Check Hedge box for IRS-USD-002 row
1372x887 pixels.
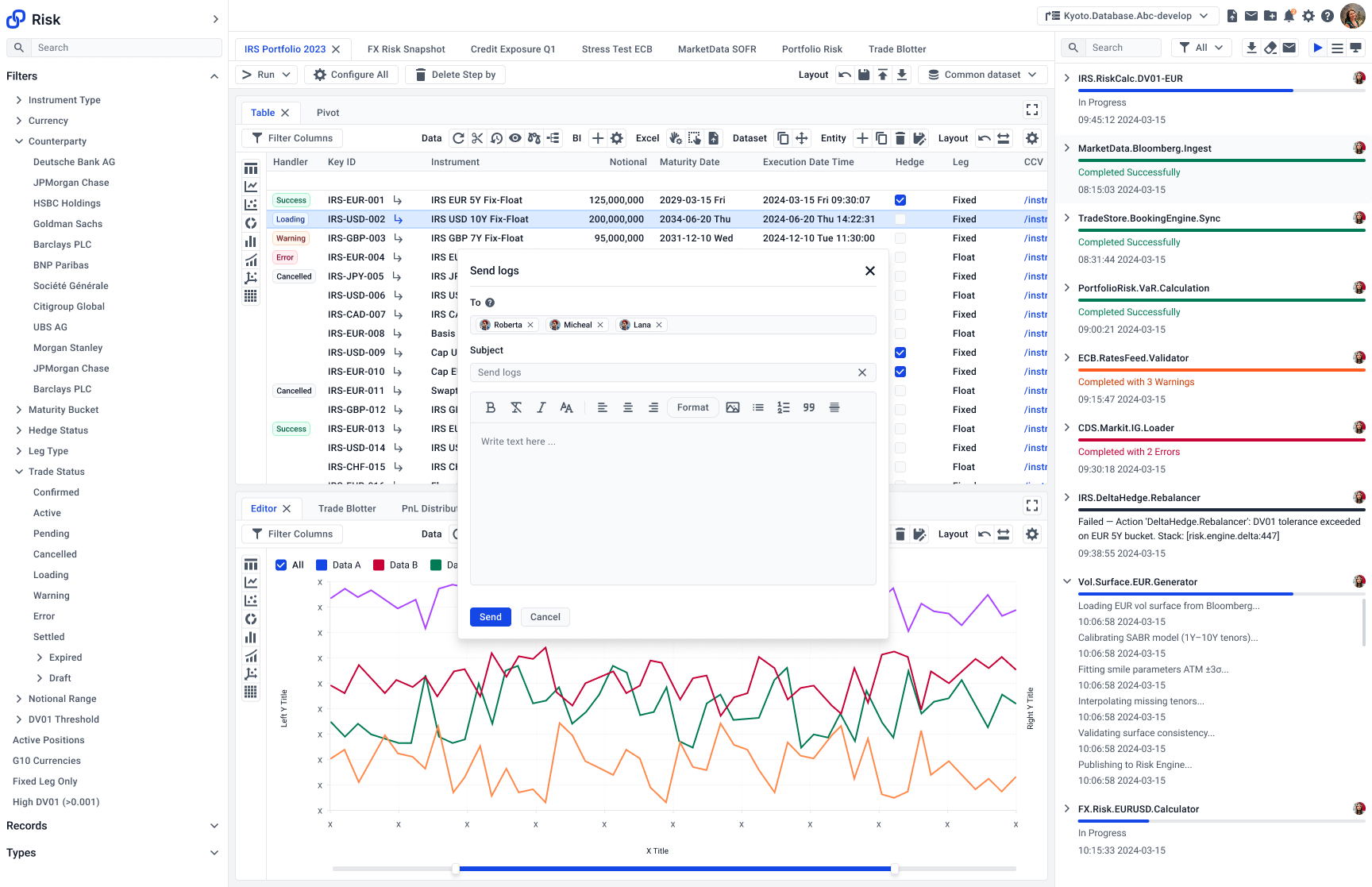point(900,219)
